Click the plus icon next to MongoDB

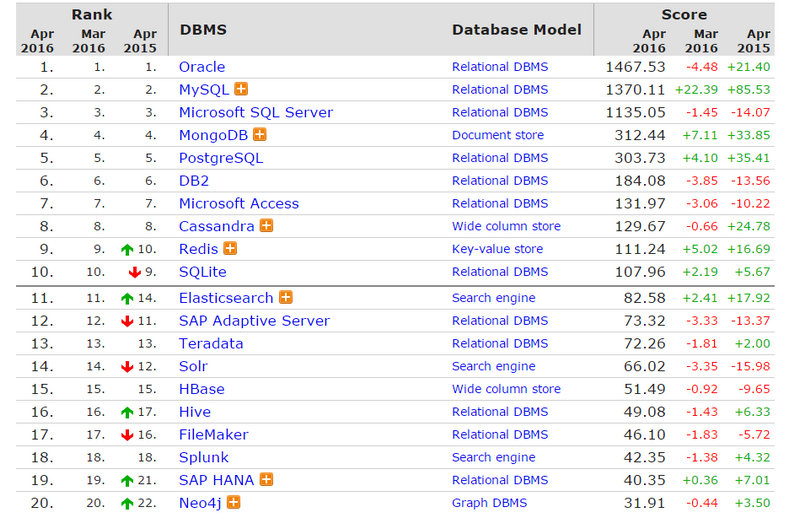click(x=260, y=135)
